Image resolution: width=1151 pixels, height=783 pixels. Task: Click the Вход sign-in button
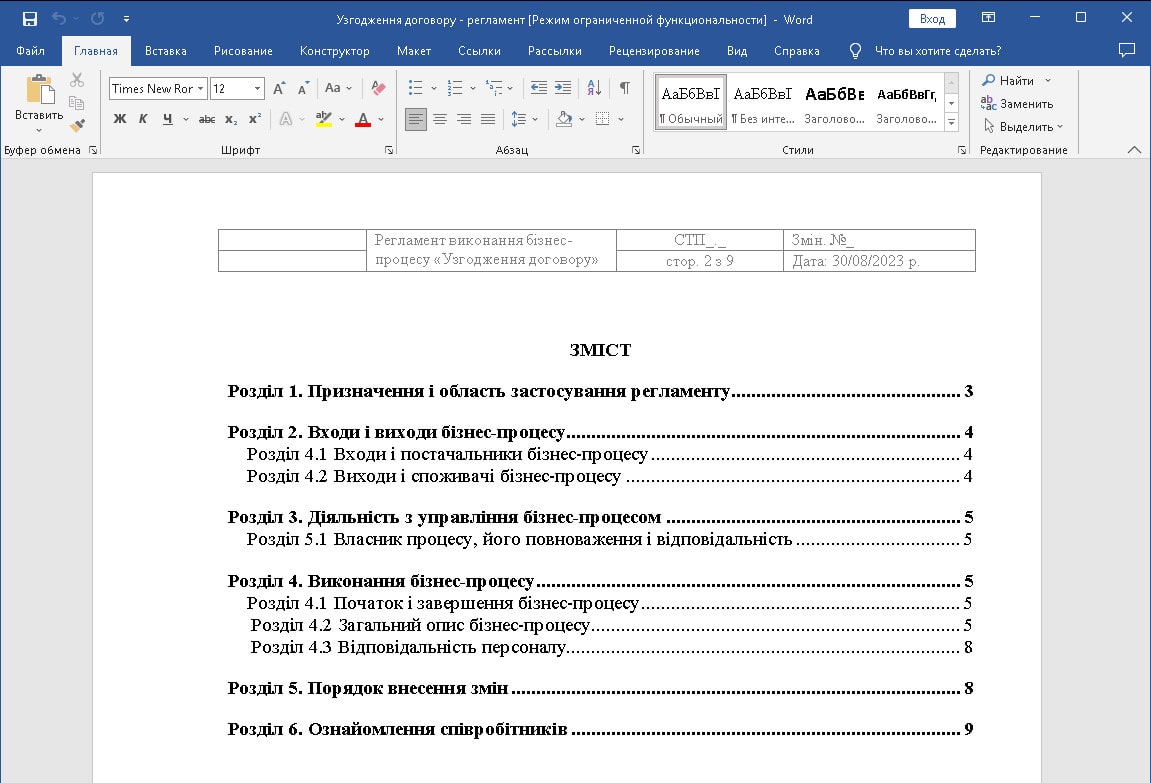click(x=932, y=19)
